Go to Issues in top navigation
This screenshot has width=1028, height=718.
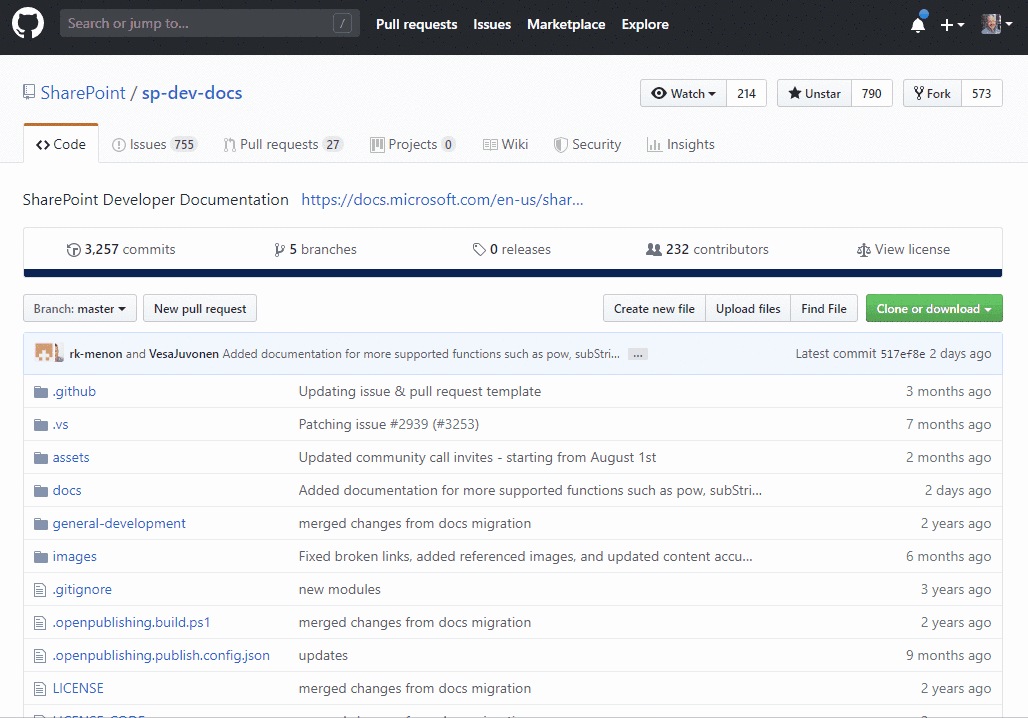click(x=492, y=24)
